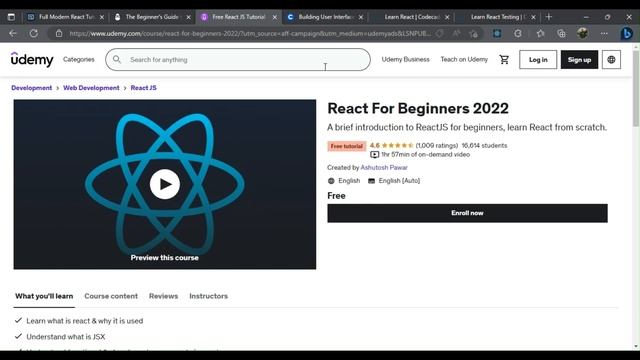Click the browser extension refresh-circle icon

518,33
